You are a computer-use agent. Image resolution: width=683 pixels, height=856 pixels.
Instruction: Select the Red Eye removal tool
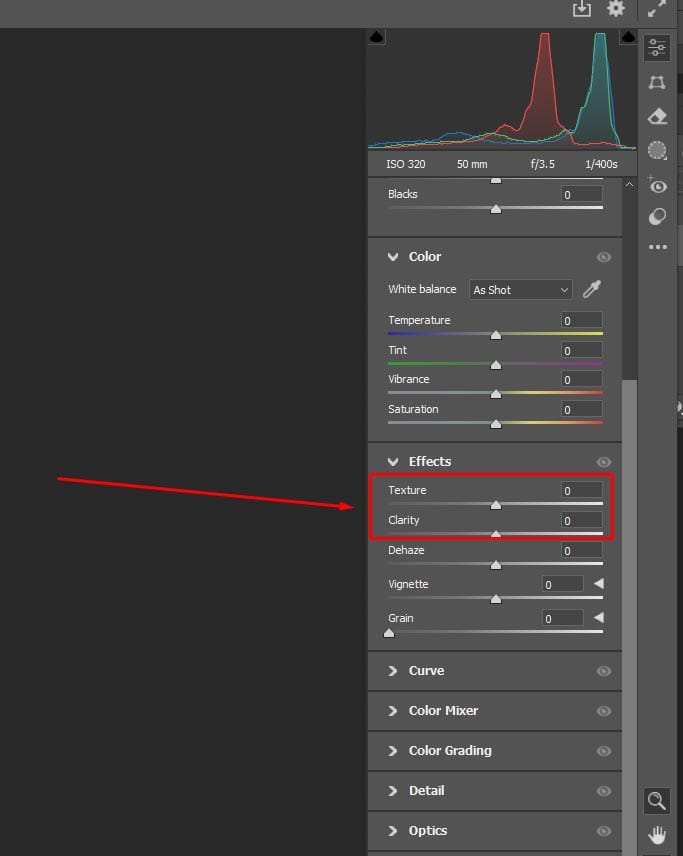[657, 186]
